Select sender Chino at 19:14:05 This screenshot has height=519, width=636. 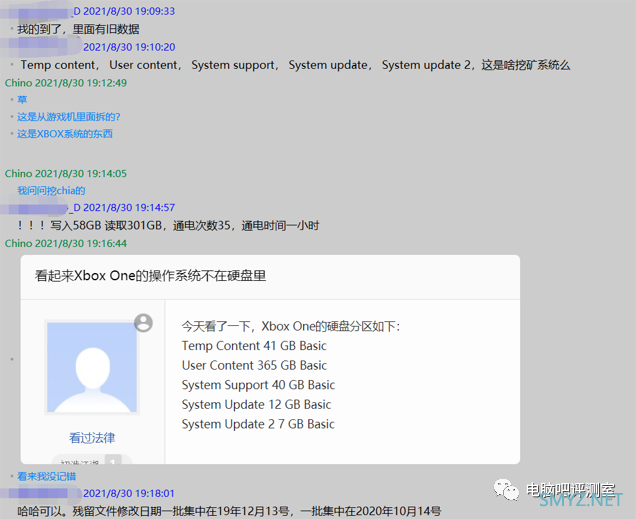(x=18, y=174)
